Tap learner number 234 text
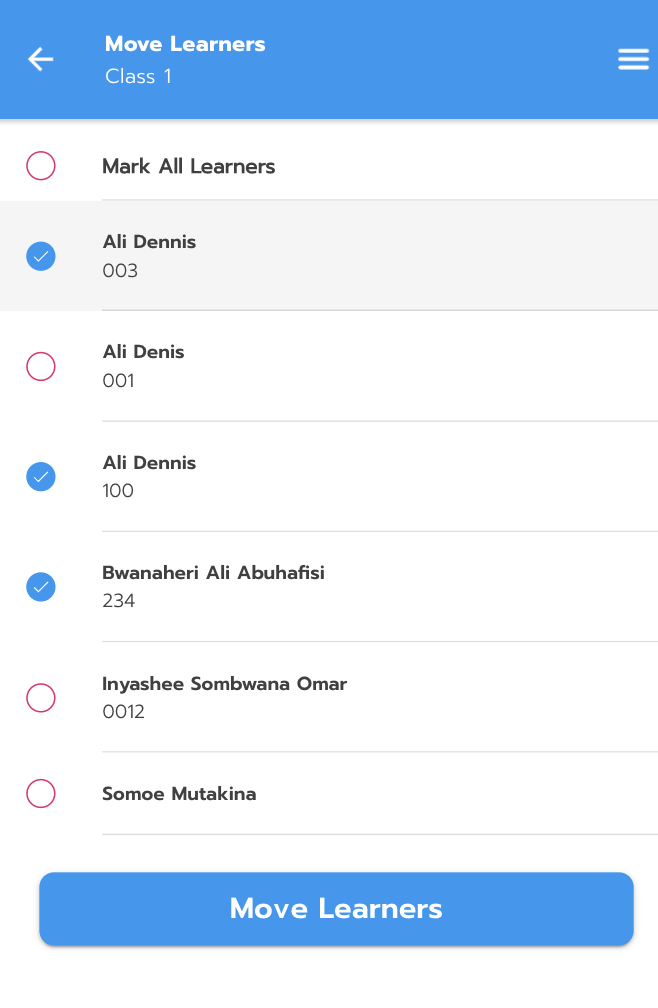Screen dimensions: 658x1008 tap(119, 601)
